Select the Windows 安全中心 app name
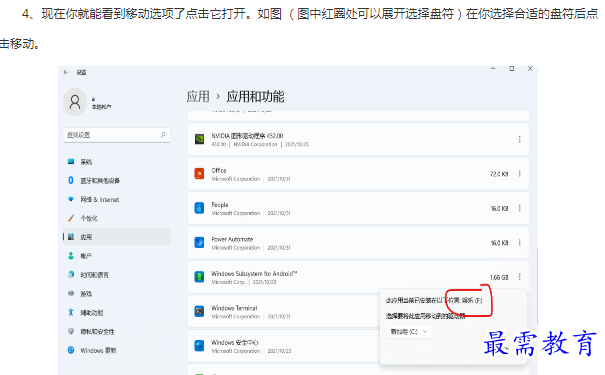This screenshot has width=605, height=375. tap(235, 342)
